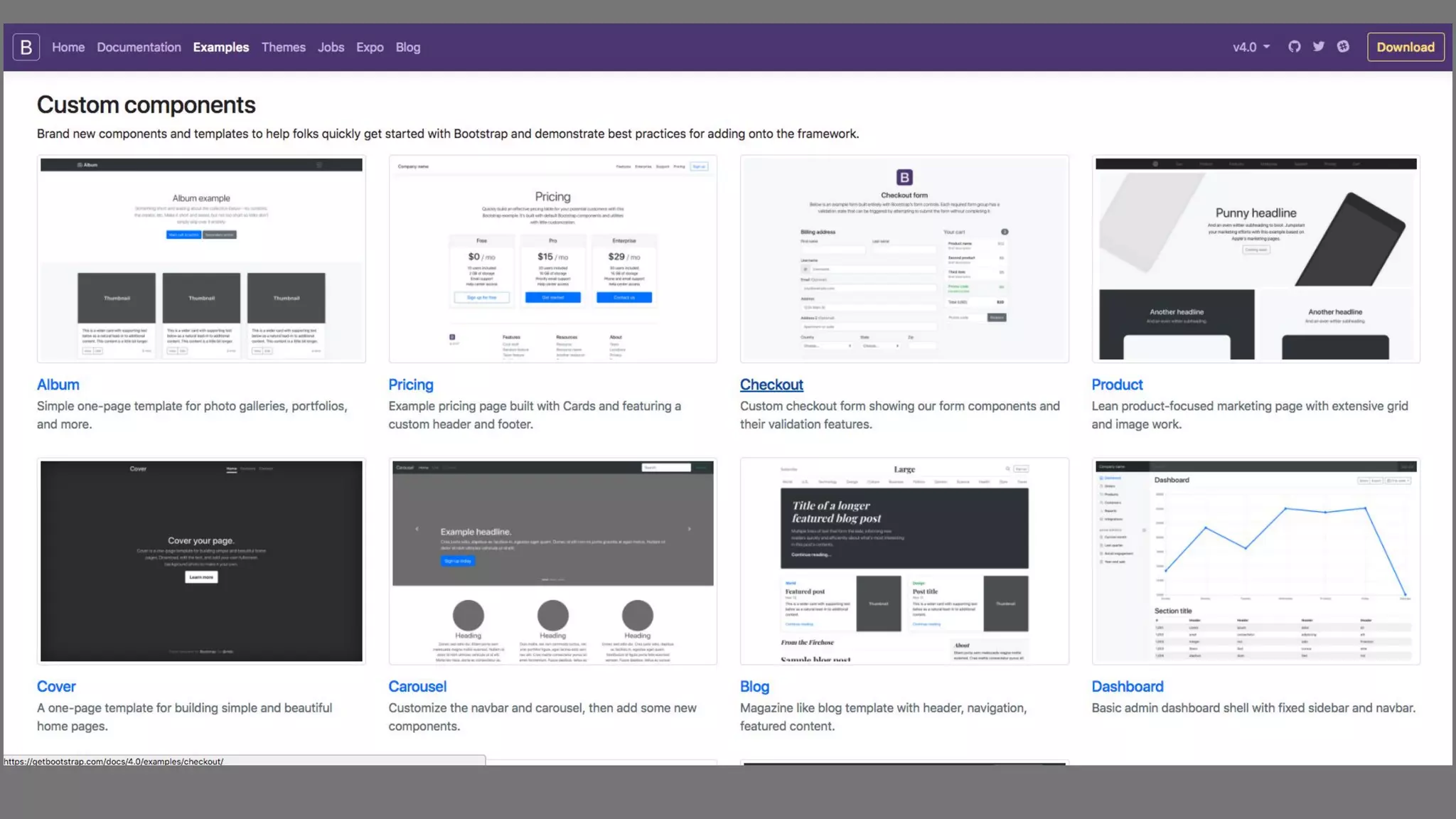
Task: Open Documentation in navbar
Action: 139,47
